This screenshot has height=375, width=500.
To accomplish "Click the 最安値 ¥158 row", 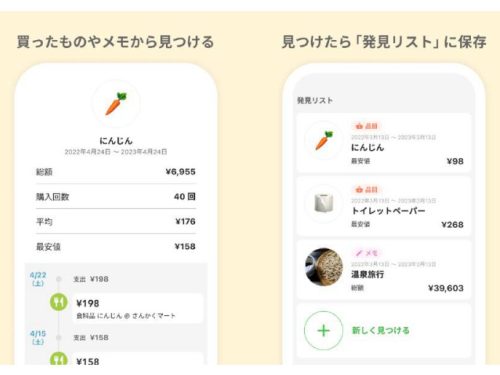I will coord(116,247).
